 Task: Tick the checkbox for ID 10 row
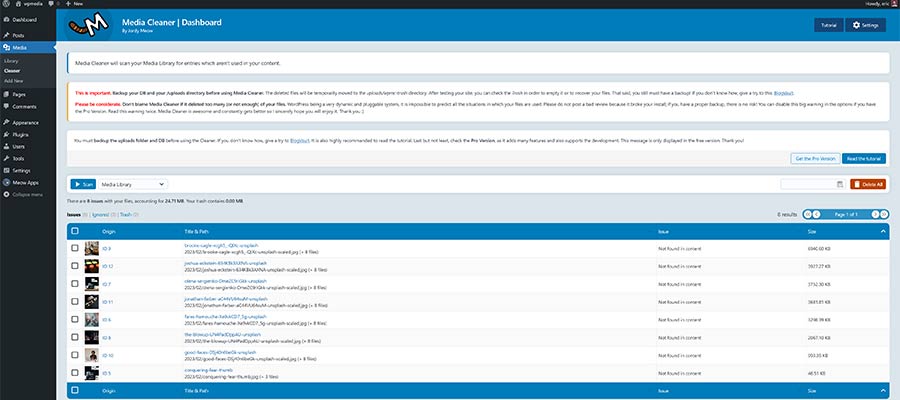tap(75, 355)
